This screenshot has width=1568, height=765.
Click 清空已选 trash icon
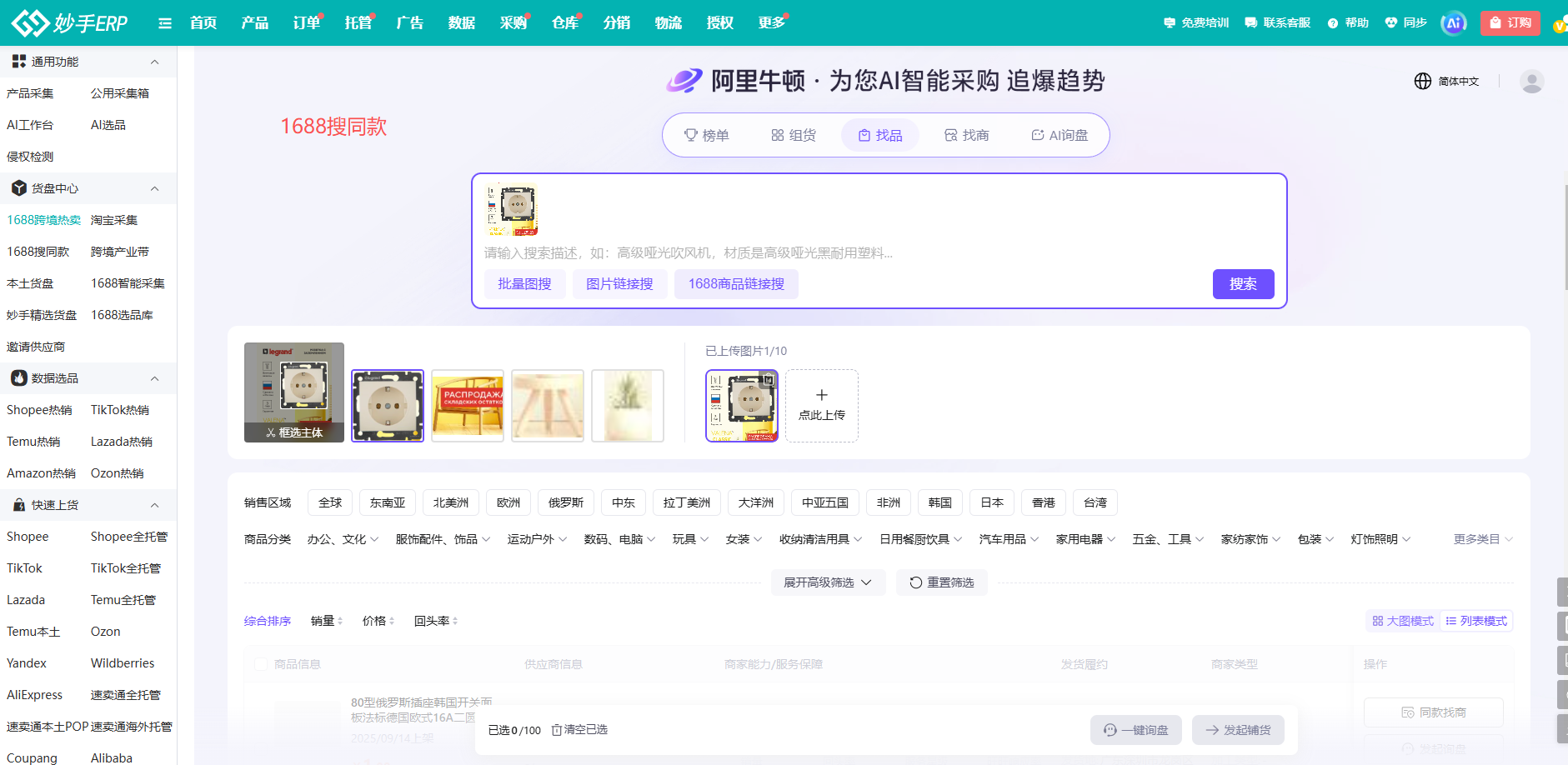click(557, 730)
